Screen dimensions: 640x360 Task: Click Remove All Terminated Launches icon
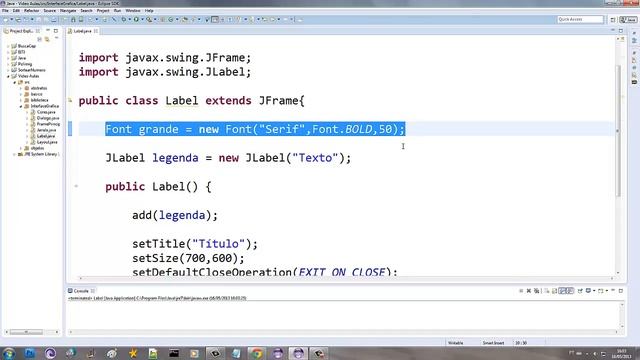[x=537, y=291]
